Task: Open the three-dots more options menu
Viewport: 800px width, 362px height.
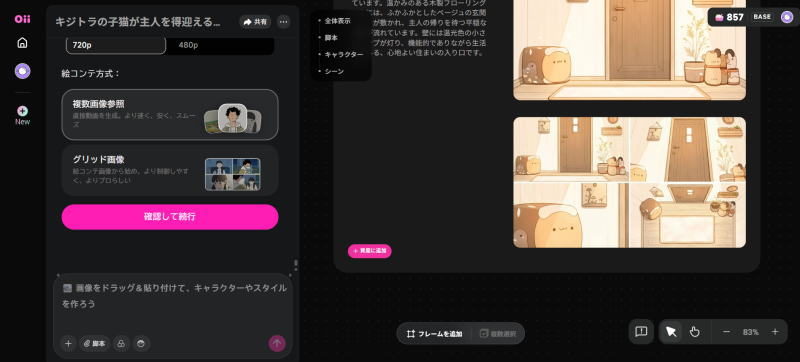Action: pos(284,22)
